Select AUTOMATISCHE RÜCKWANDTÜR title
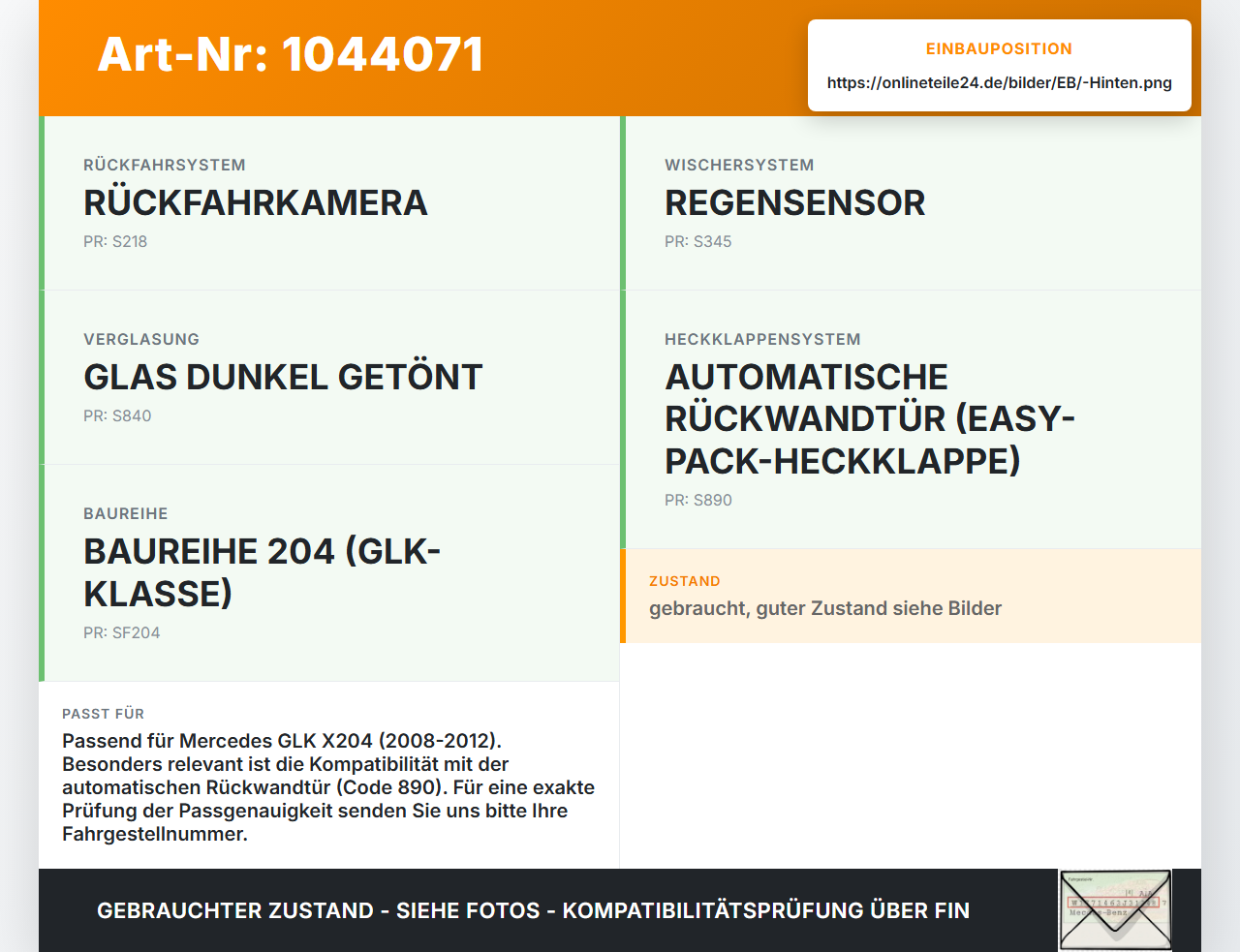 pos(870,418)
